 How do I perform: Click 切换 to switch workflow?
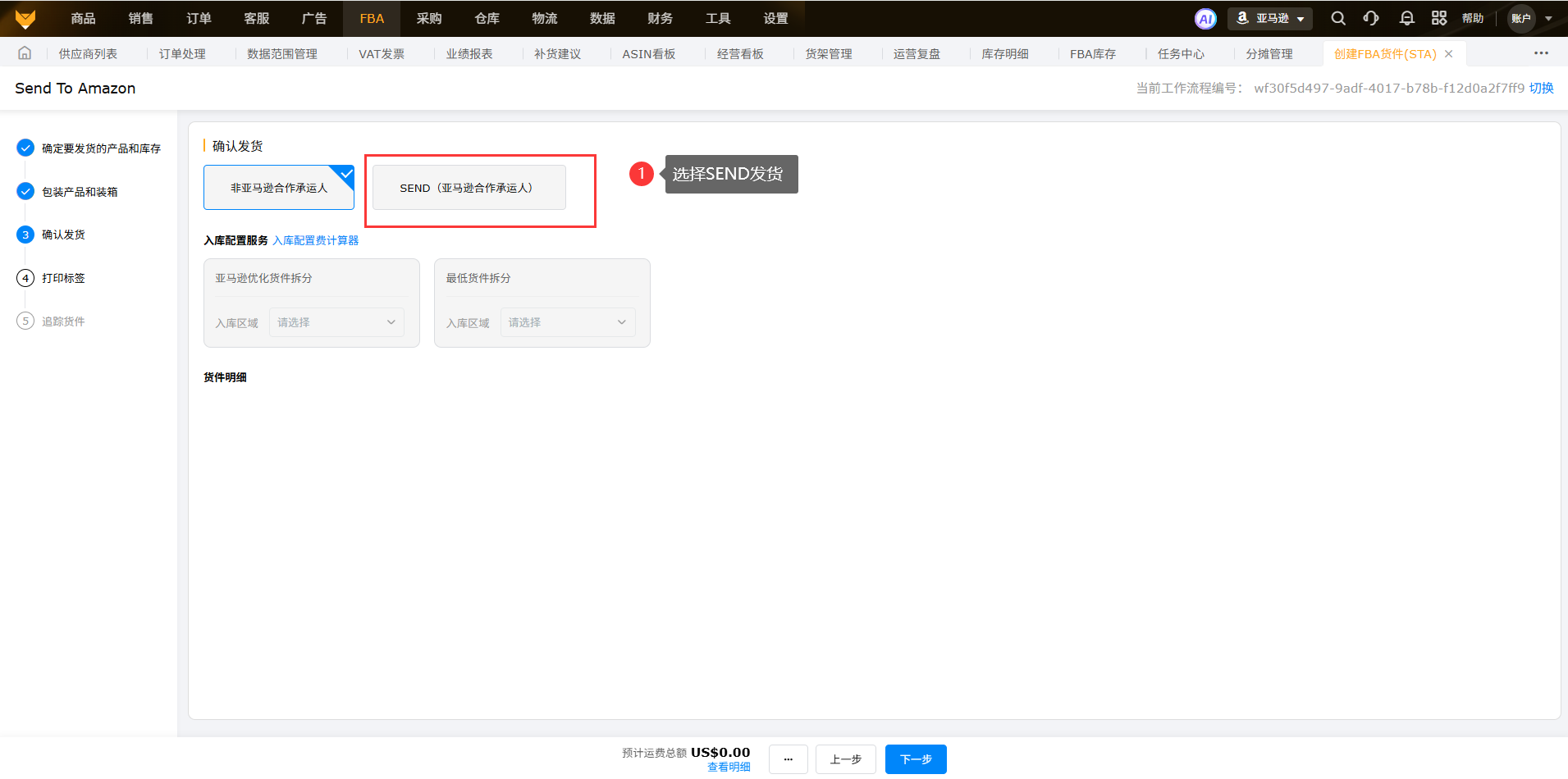click(1542, 88)
